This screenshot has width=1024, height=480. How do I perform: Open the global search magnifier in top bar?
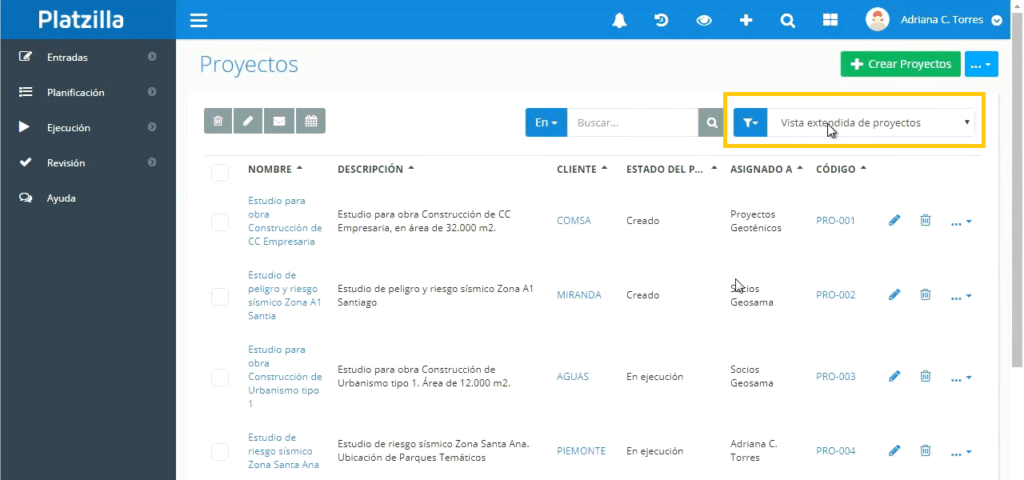tap(788, 20)
